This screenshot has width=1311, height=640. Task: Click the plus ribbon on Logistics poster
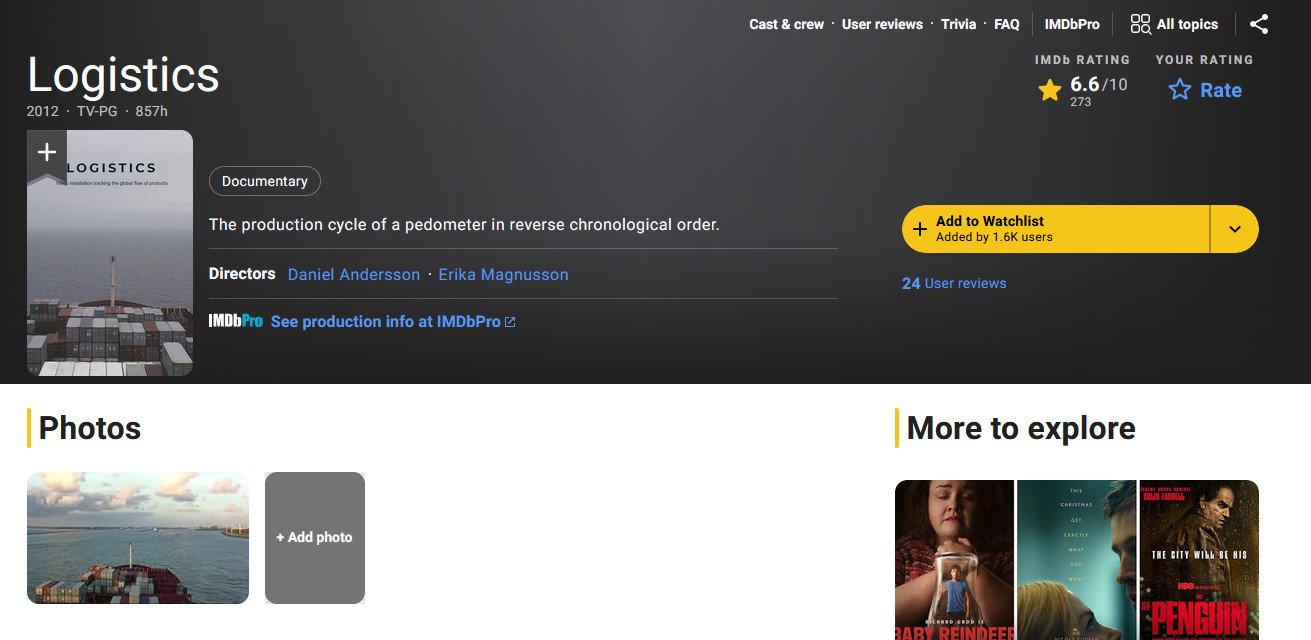coord(46,153)
